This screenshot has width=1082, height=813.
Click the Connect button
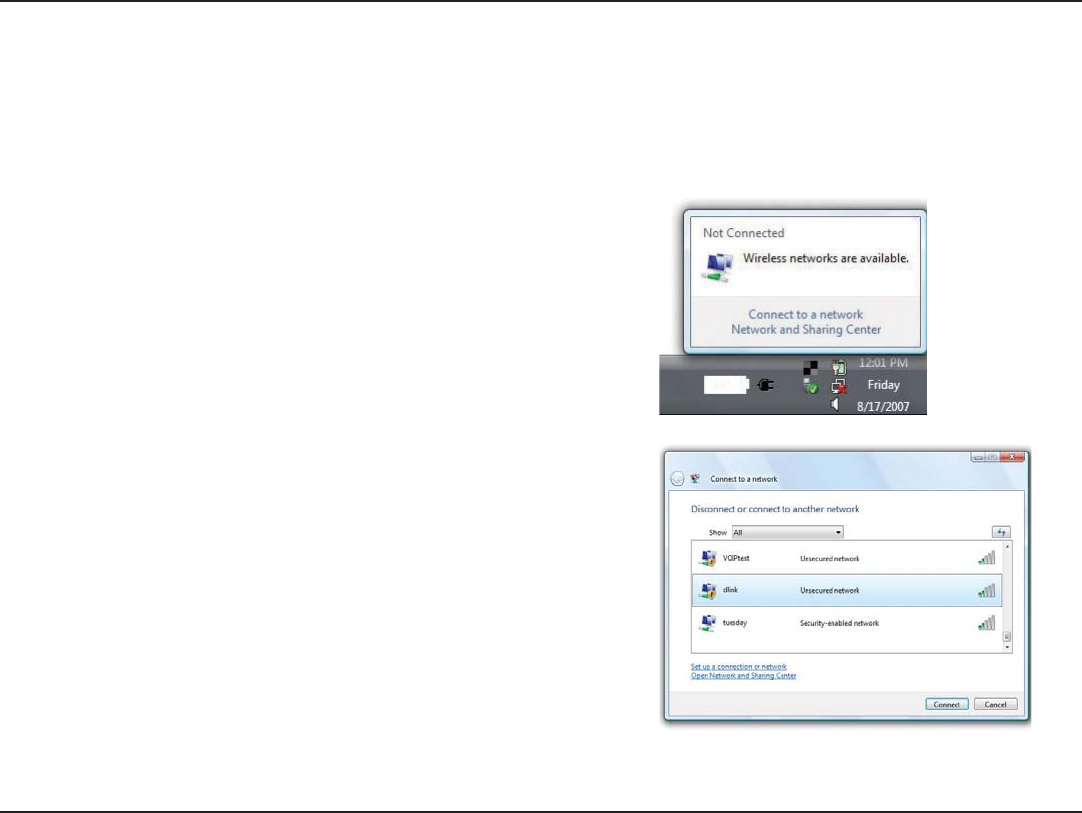pyautogui.click(x=947, y=705)
